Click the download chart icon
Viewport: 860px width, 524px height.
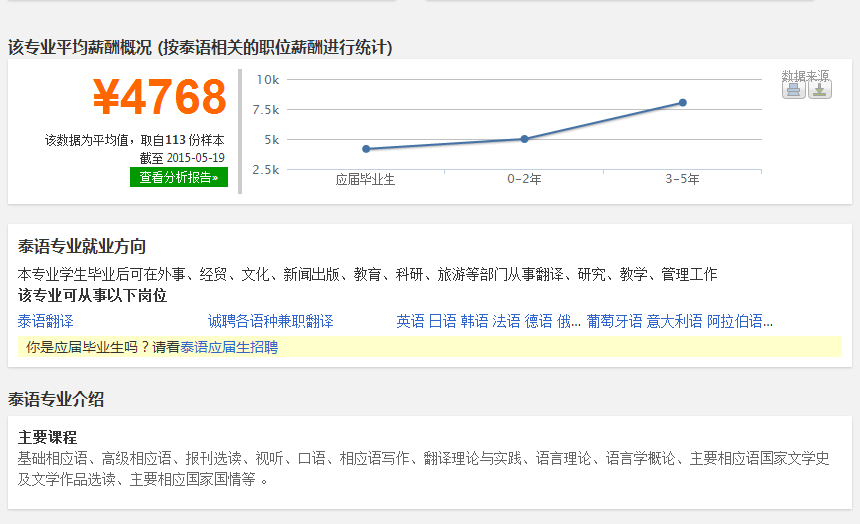point(820,90)
